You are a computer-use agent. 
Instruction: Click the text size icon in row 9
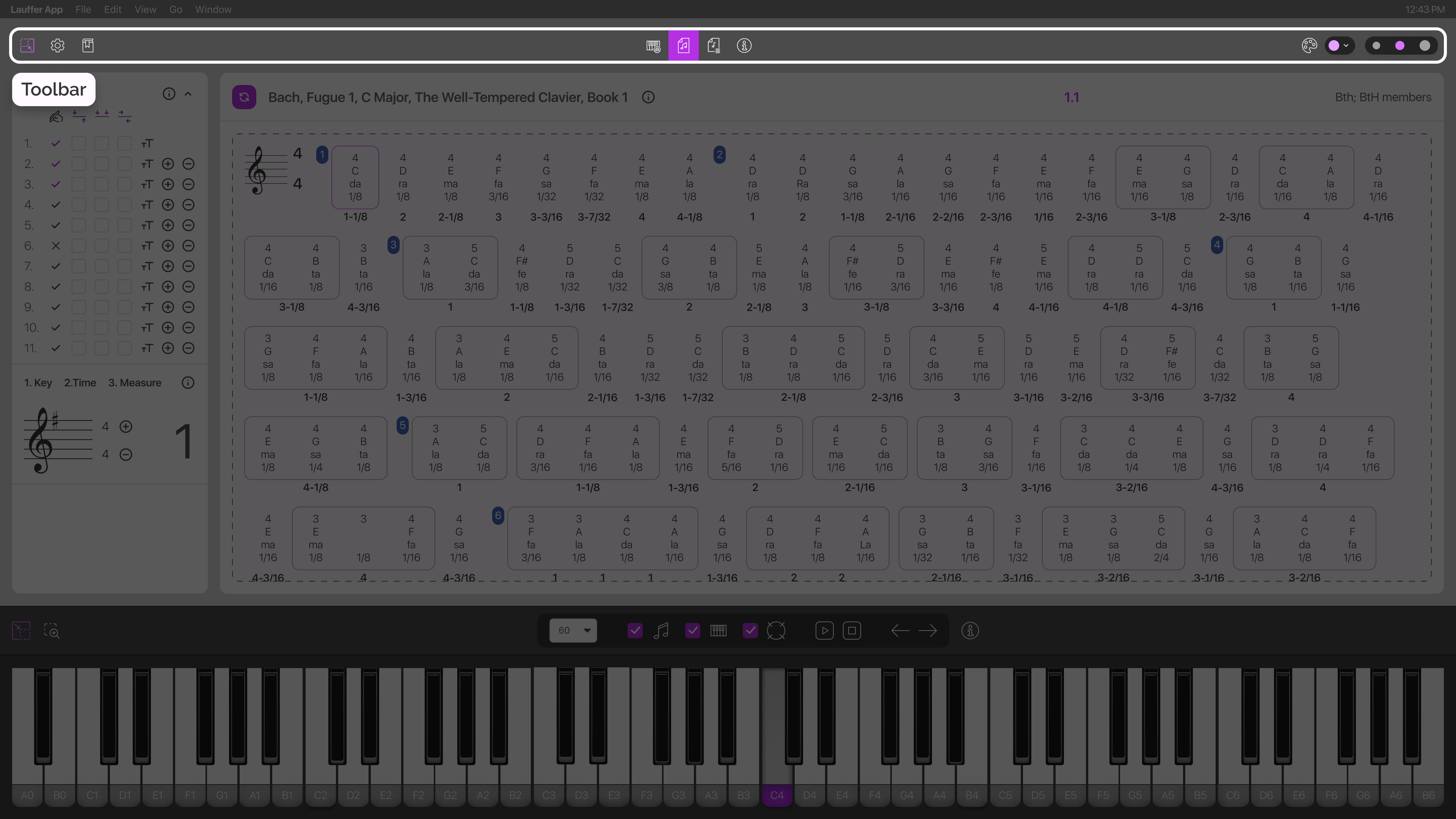point(147,308)
